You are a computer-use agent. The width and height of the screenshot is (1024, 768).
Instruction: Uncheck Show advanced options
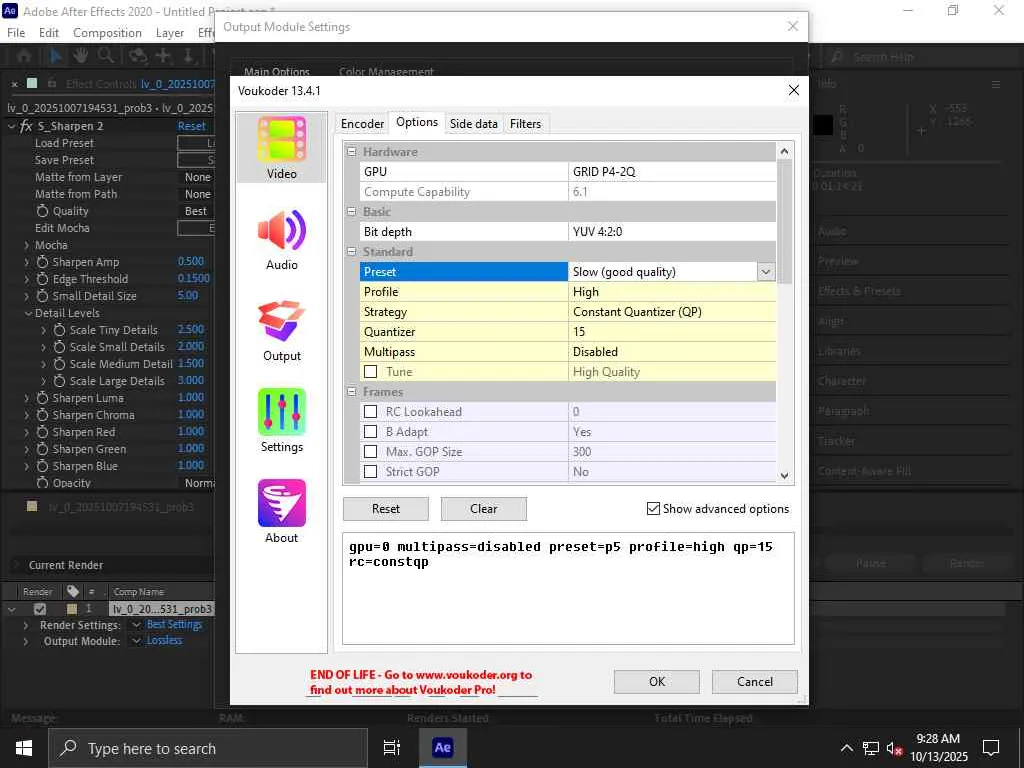[x=653, y=509]
